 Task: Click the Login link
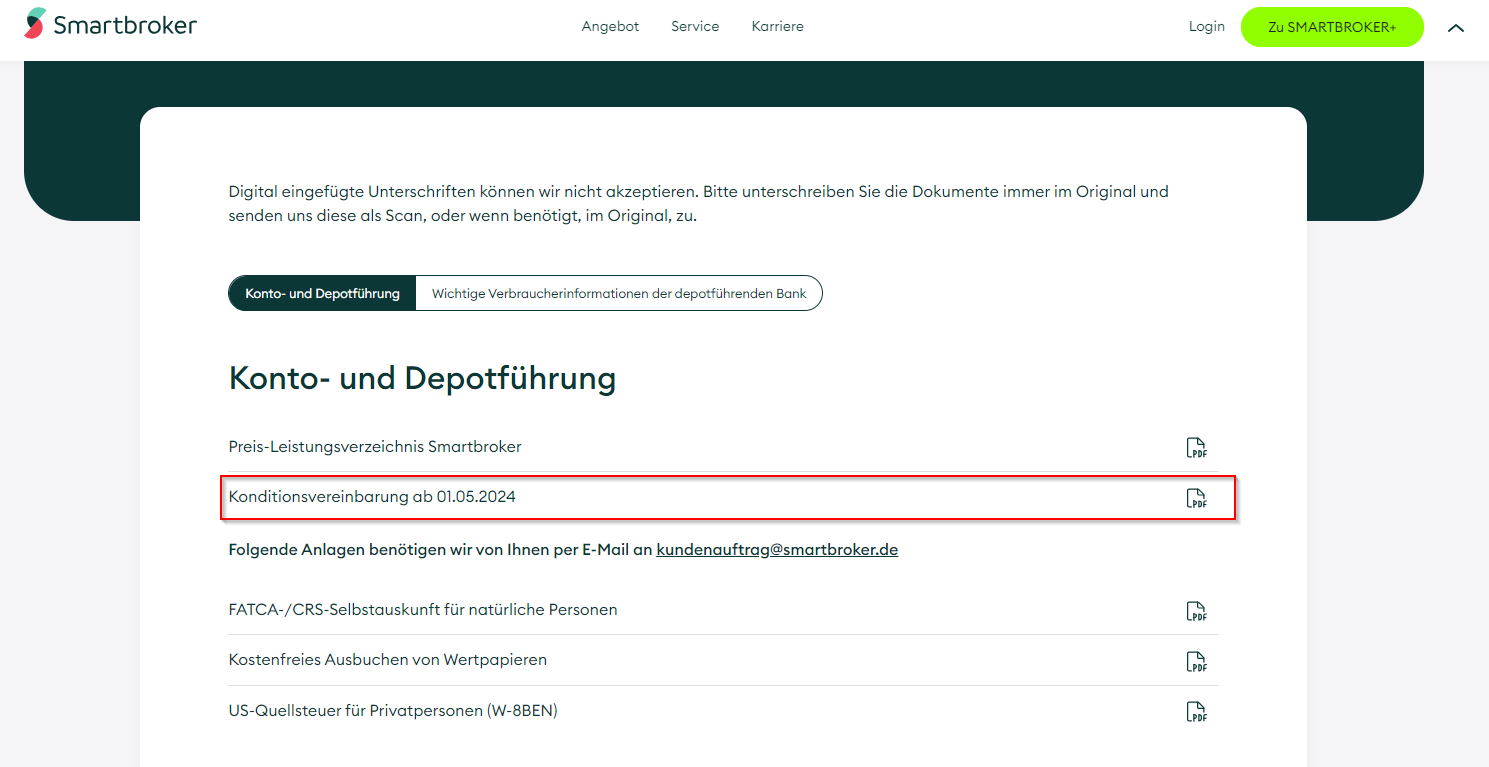pos(1206,27)
